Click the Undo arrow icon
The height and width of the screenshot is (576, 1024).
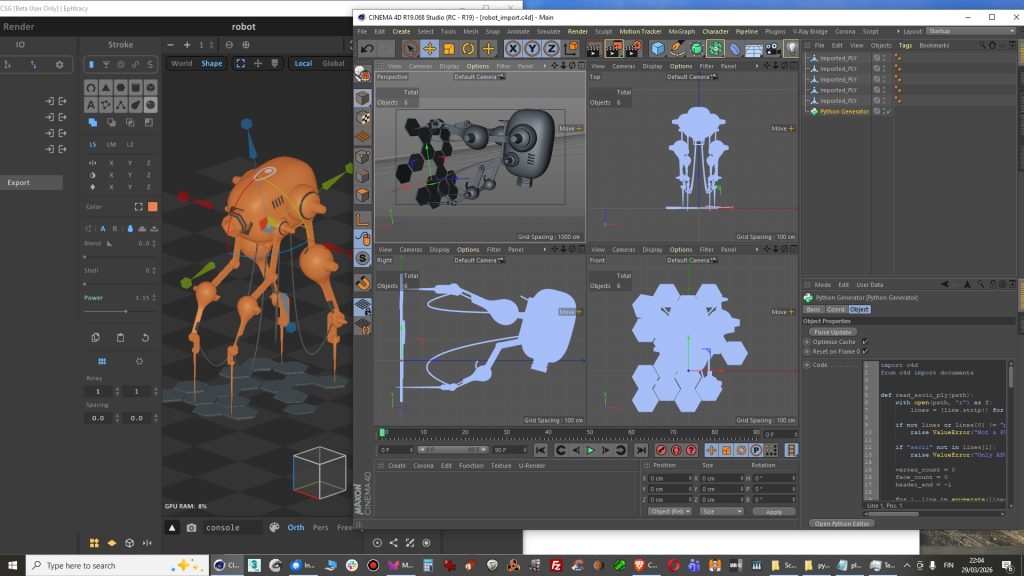tap(367, 48)
